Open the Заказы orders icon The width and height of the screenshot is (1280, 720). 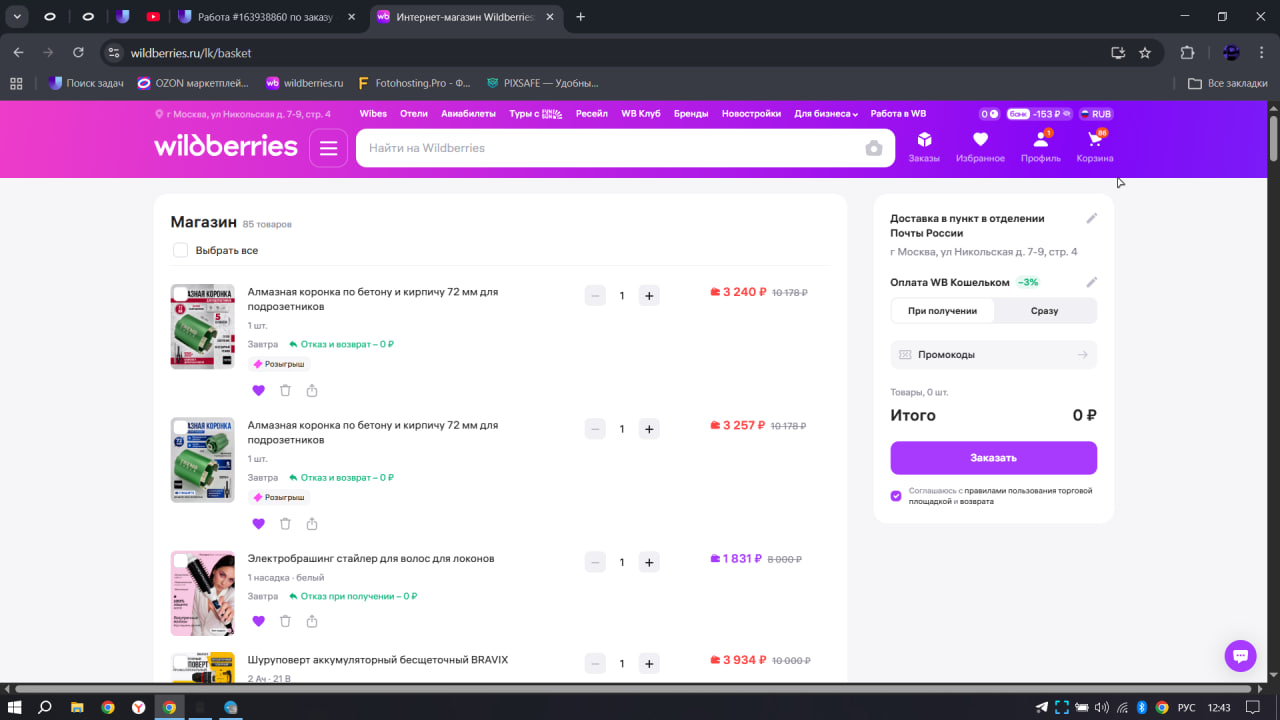tap(924, 146)
